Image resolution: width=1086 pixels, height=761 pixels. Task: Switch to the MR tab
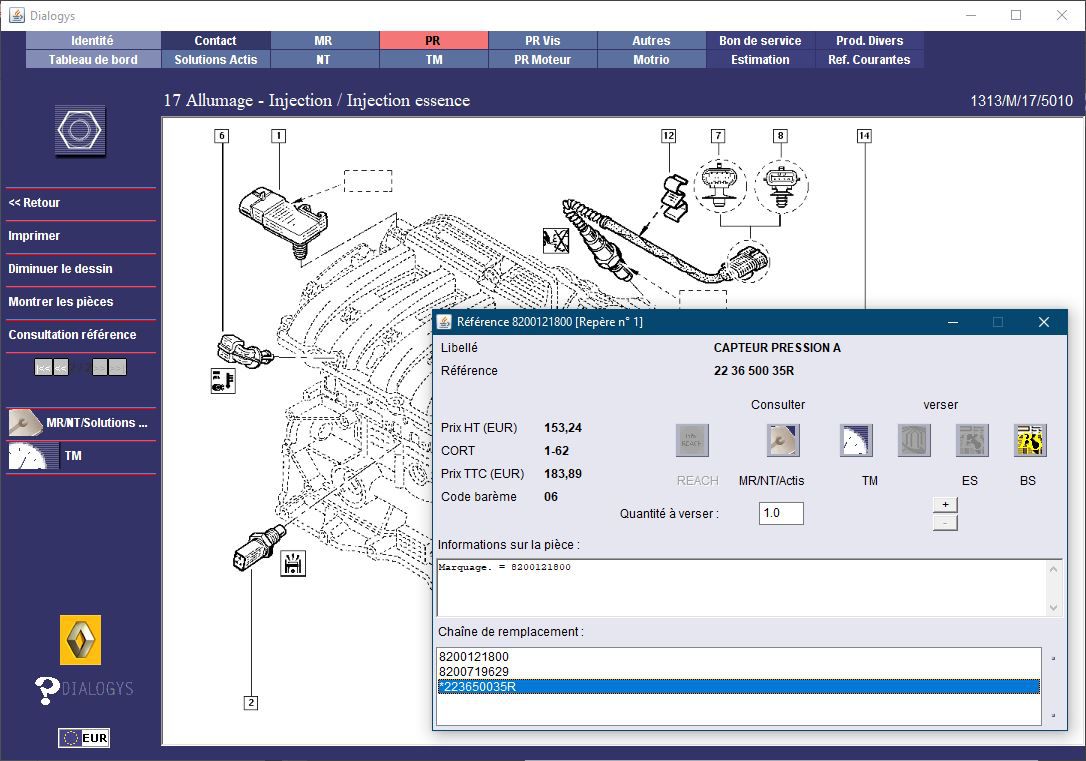click(323, 41)
